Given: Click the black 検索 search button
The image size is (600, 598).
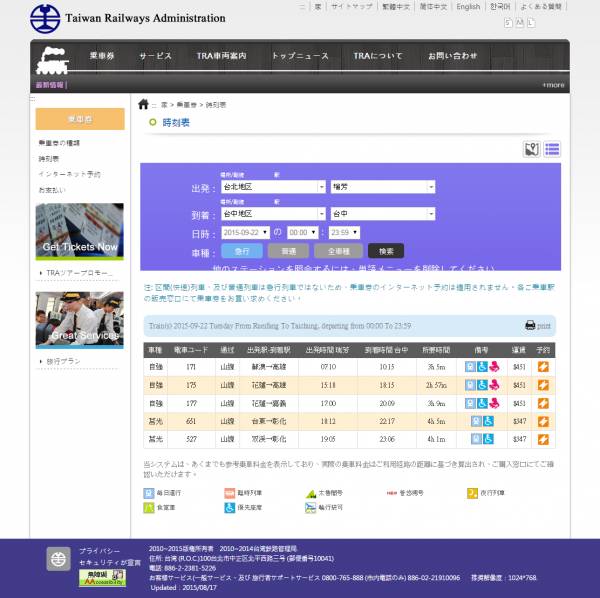Looking at the screenshot, I should [386, 251].
